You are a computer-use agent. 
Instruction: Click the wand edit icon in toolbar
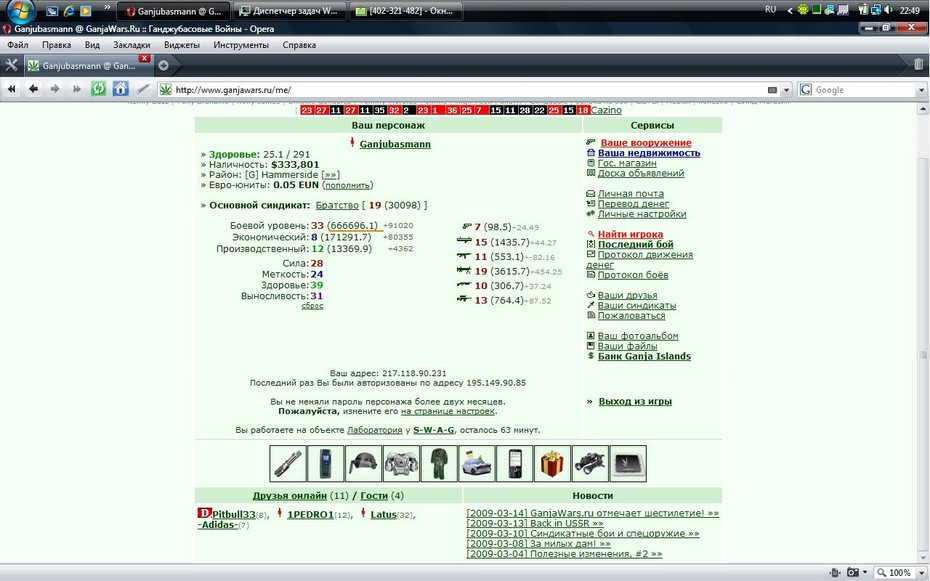click(143, 89)
